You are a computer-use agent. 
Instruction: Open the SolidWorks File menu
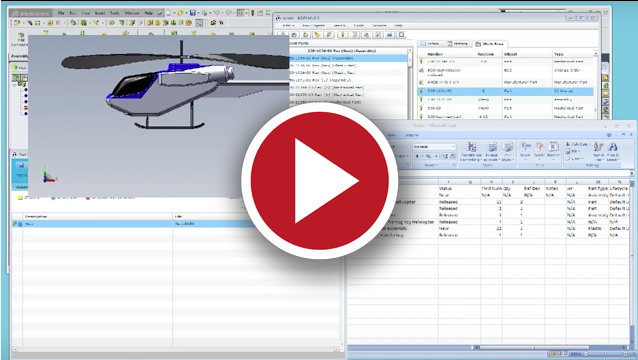pos(61,13)
